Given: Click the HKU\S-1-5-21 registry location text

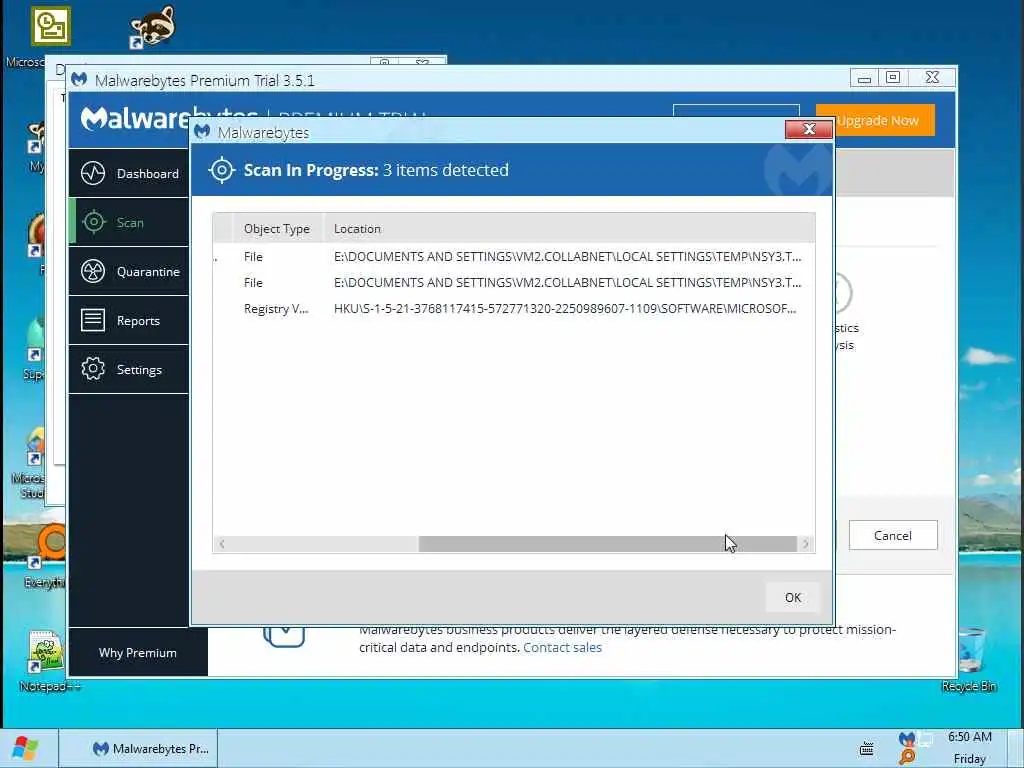Looking at the screenshot, I should pos(565,308).
